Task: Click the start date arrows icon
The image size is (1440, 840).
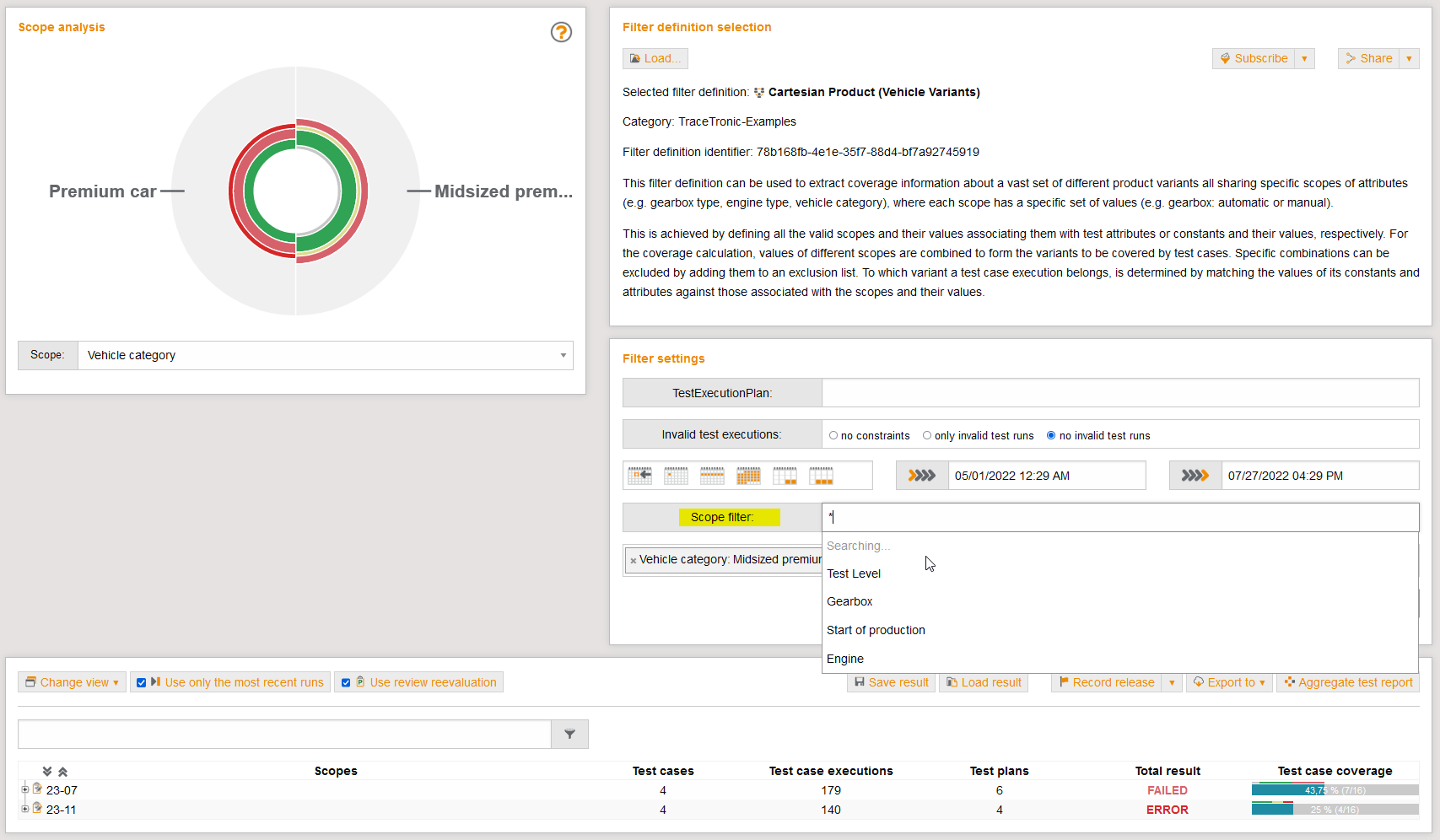Action: (921, 476)
